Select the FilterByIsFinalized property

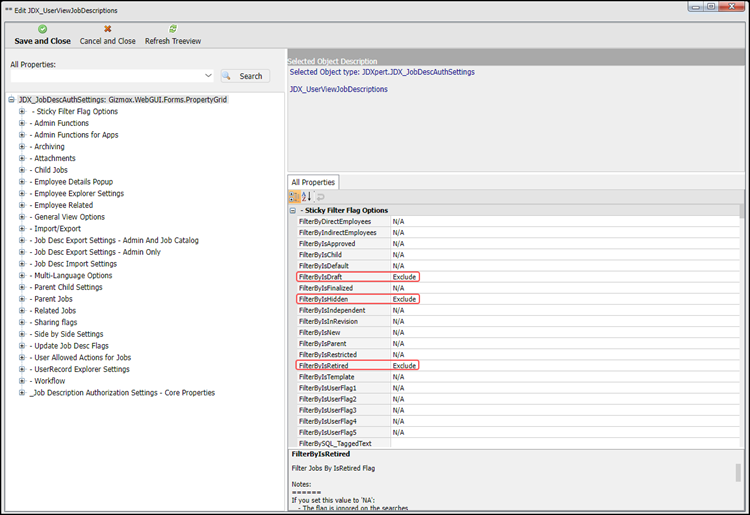(x=326, y=288)
